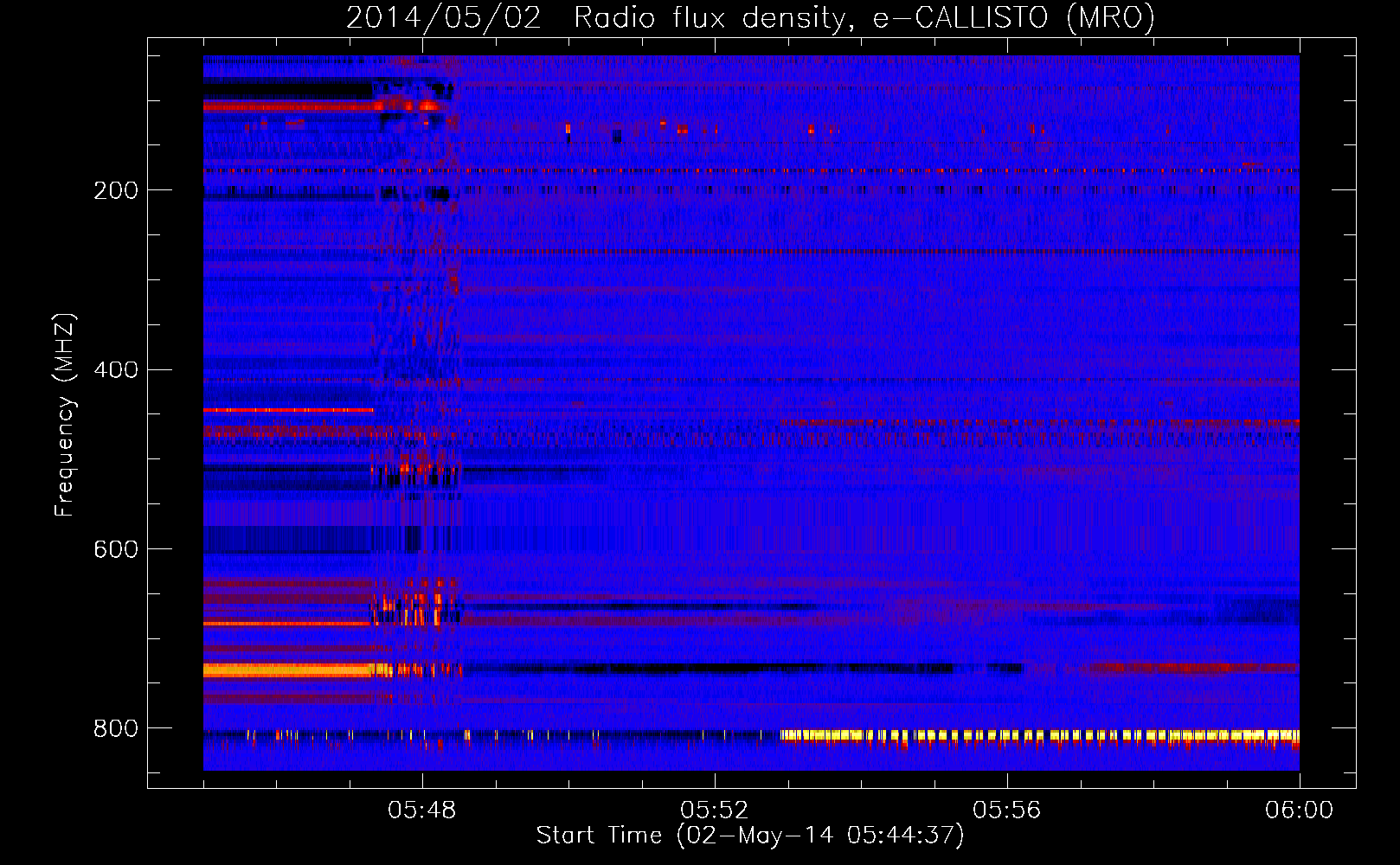Select the 400 frequency tick label
Image resolution: width=1400 pixels, height=865 pixels.
116,370
